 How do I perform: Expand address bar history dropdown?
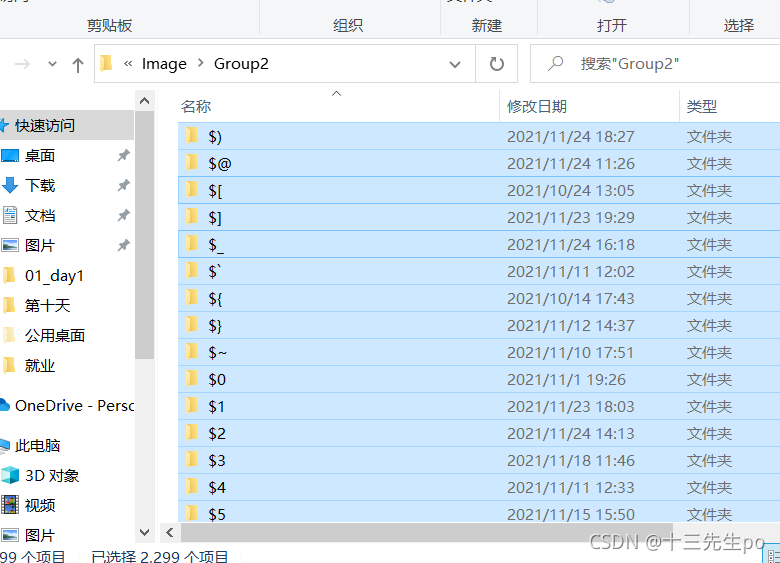pos(455,64)
